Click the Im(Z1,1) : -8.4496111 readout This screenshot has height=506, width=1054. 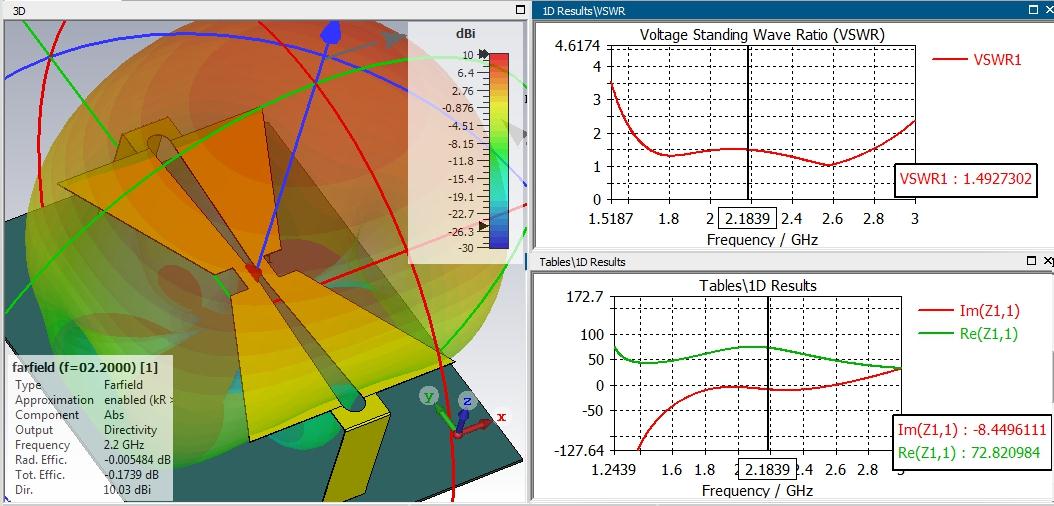click(972, 430)
